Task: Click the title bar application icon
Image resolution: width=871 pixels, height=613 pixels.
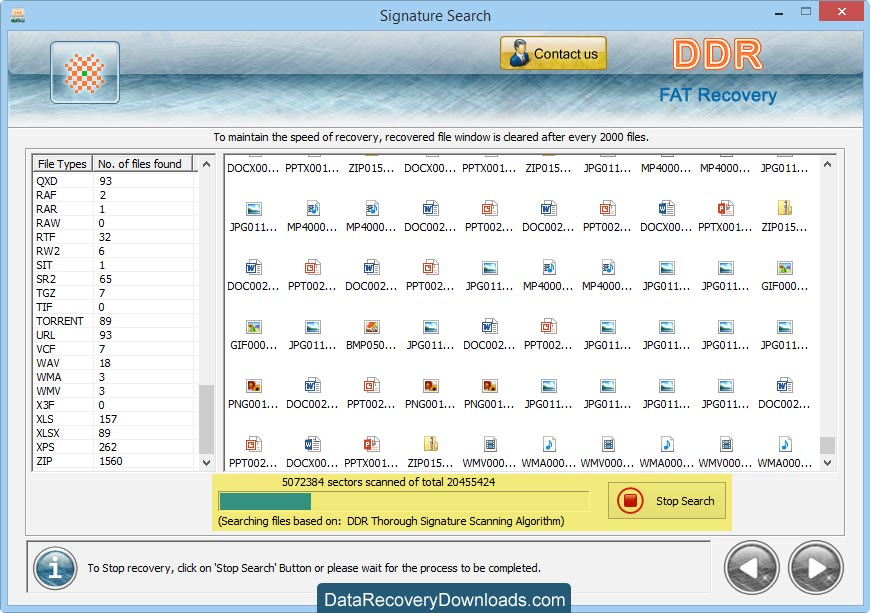Action: [18, 15]
